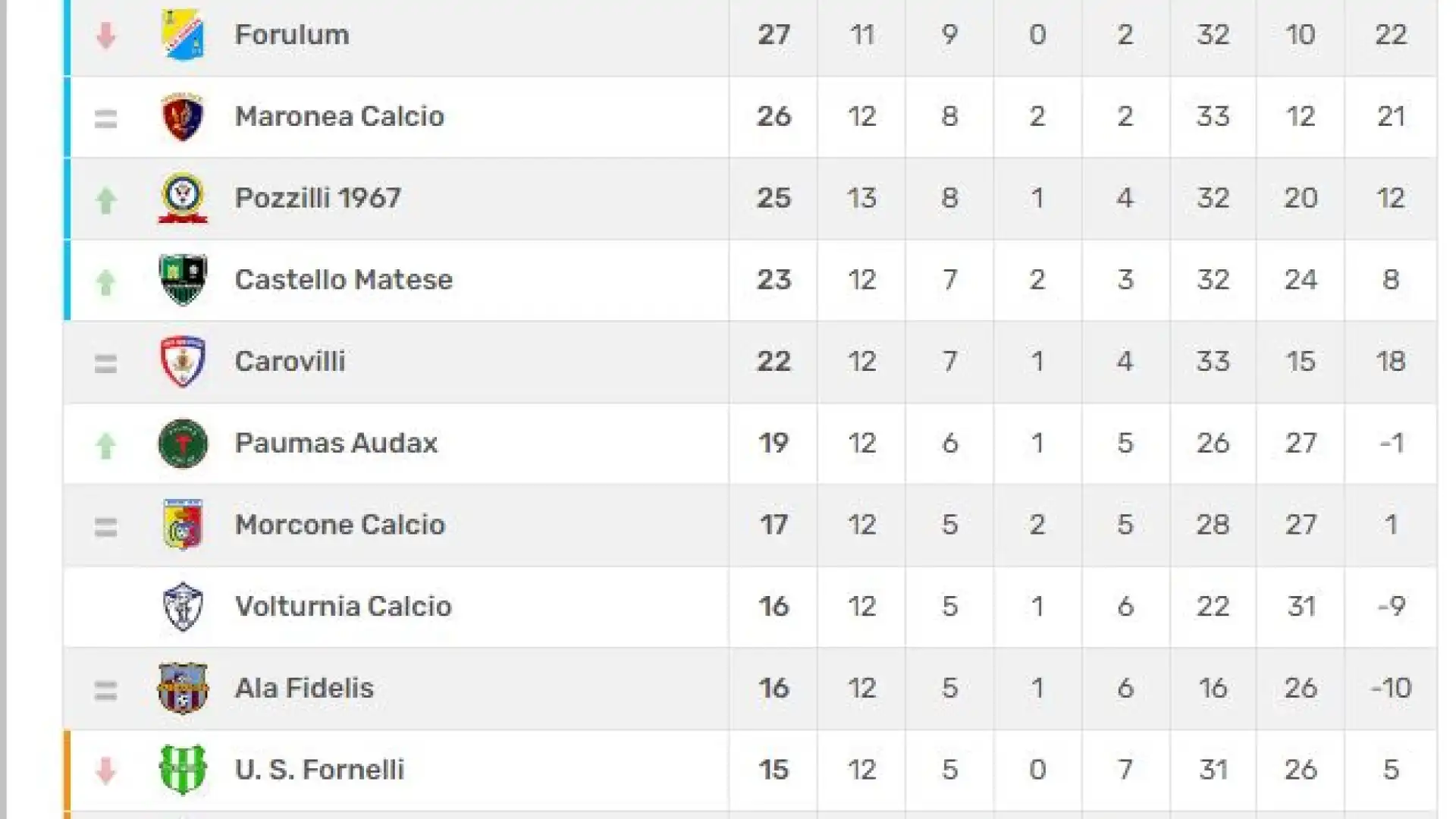Click the equals sign beside Carovilli
1456x819 pixels.
click(105, 364)
